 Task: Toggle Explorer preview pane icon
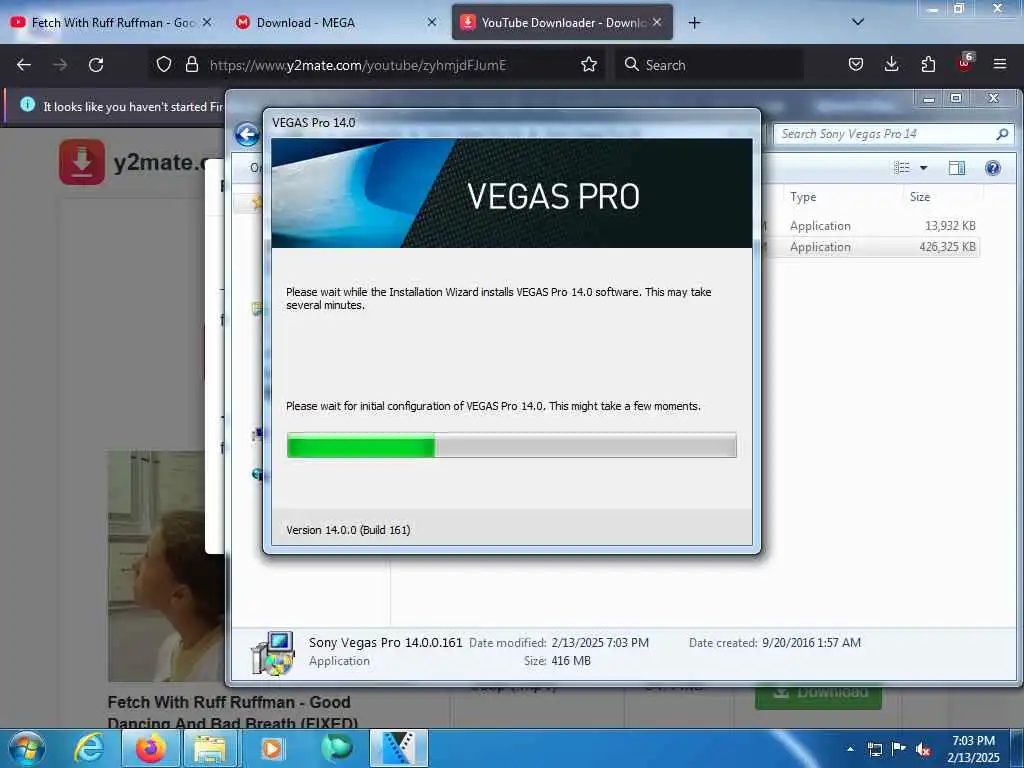957,168
